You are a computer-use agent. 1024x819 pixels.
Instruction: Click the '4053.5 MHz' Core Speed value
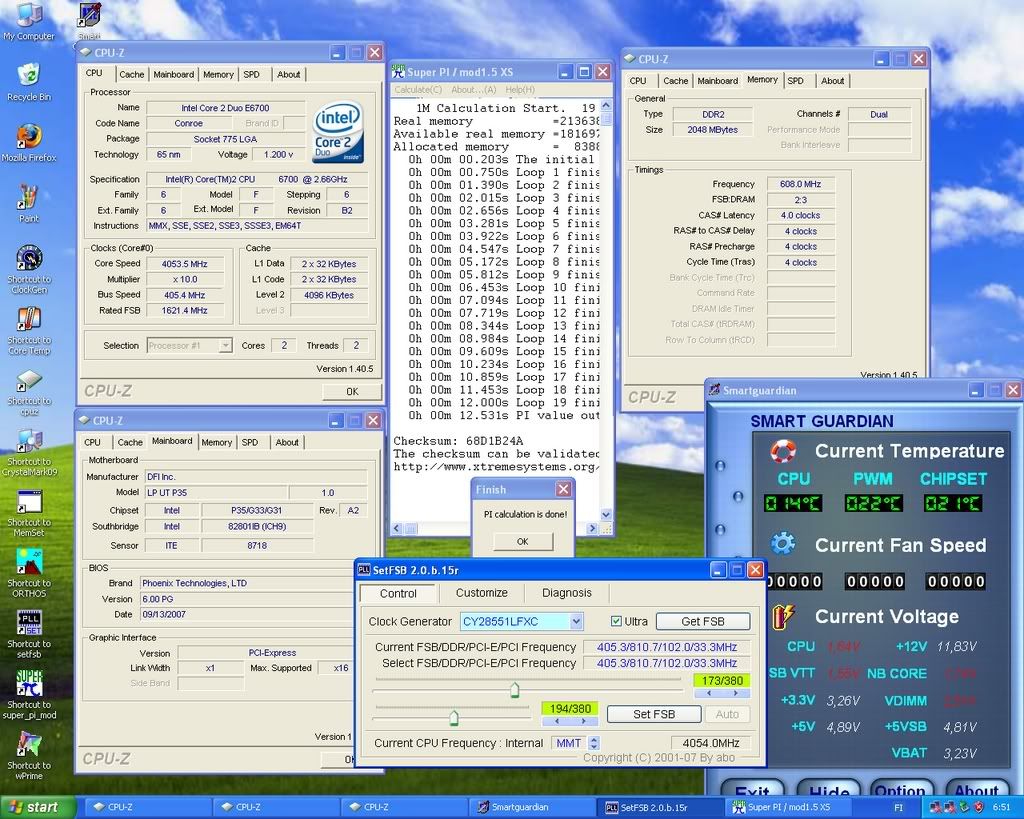(185, 264)
